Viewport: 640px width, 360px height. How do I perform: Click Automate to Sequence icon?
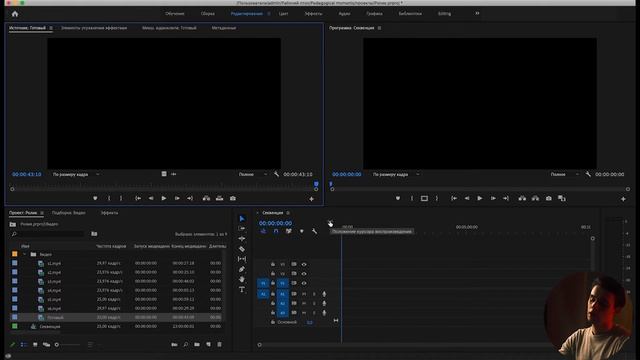click(x=174, y=344)
